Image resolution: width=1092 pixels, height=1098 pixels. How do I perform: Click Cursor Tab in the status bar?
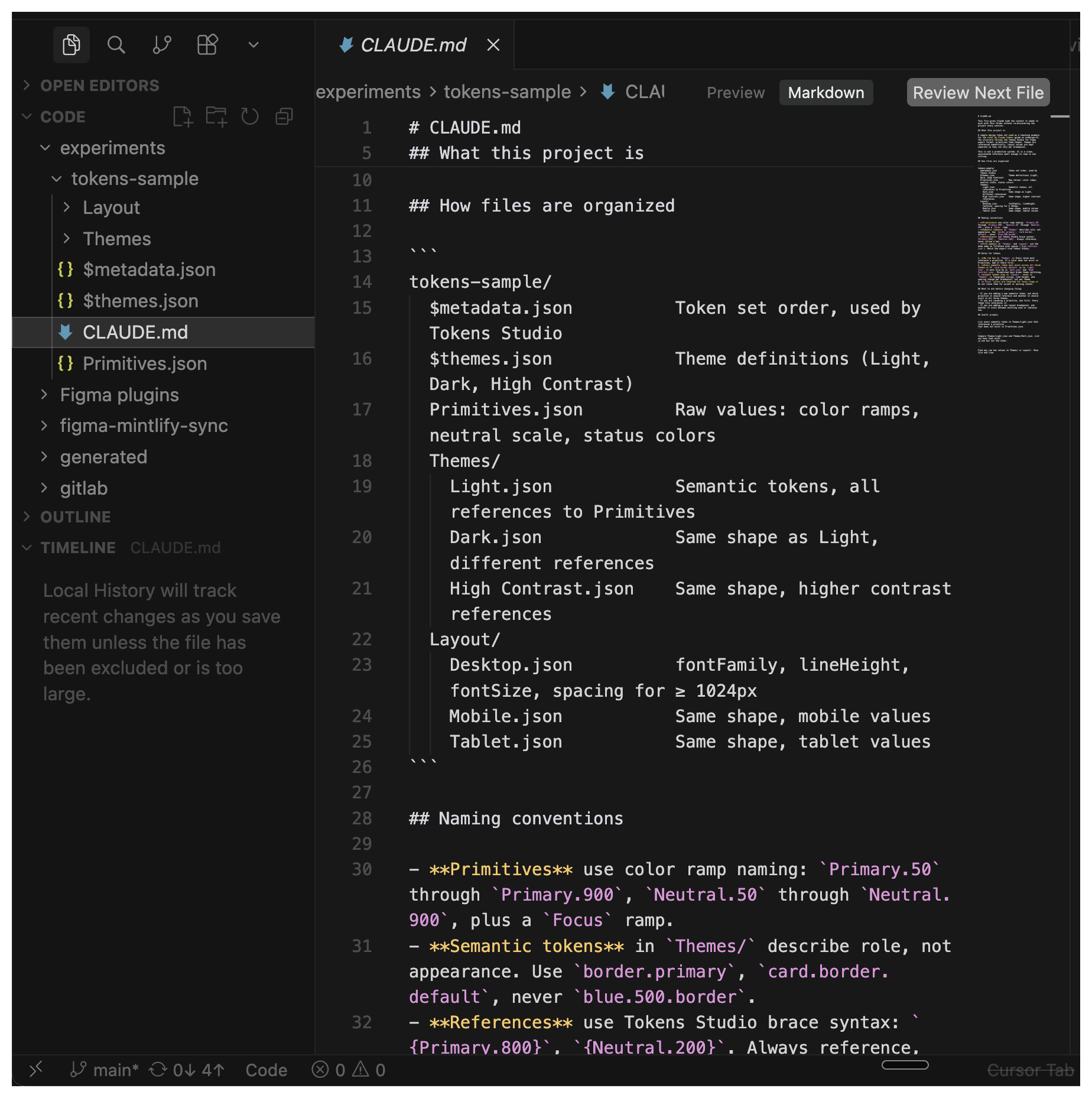click(x=1031, y=1070)
